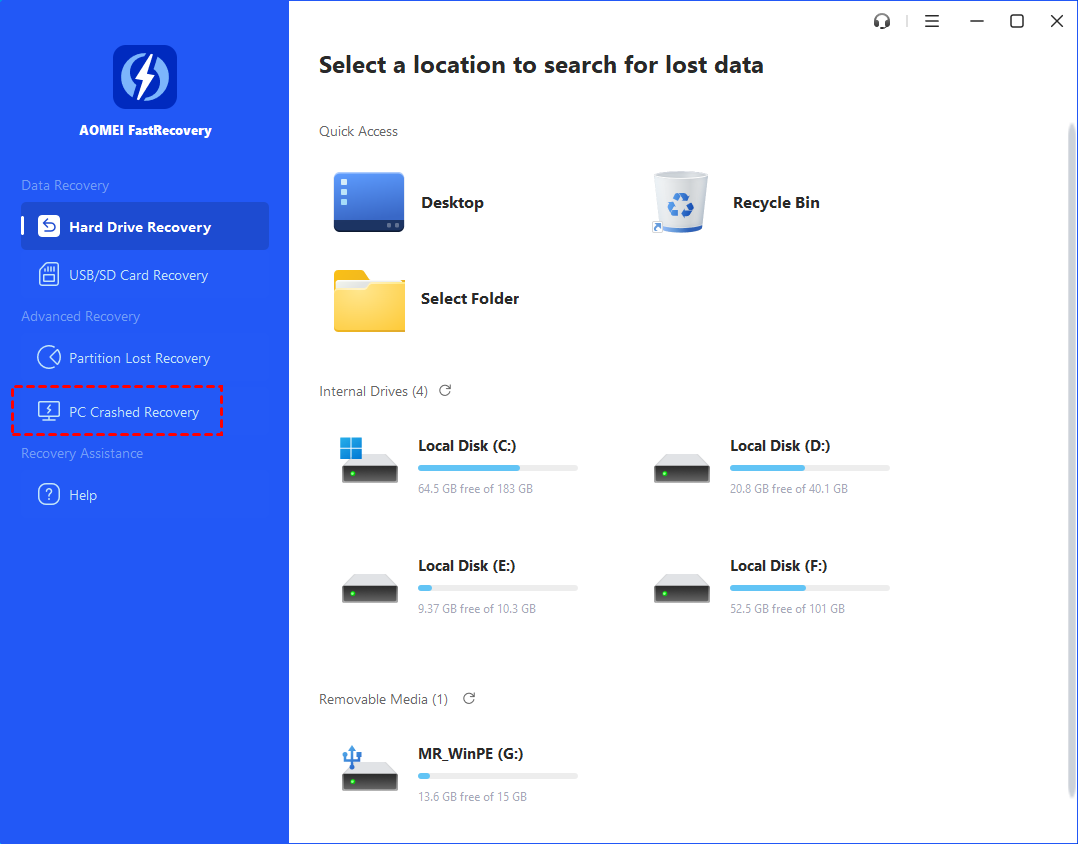Image resolution: width=1078 pixels, height=844 pixels.
Task: Click the Local Disk (C:) name
Action: [x=467, y=445]
